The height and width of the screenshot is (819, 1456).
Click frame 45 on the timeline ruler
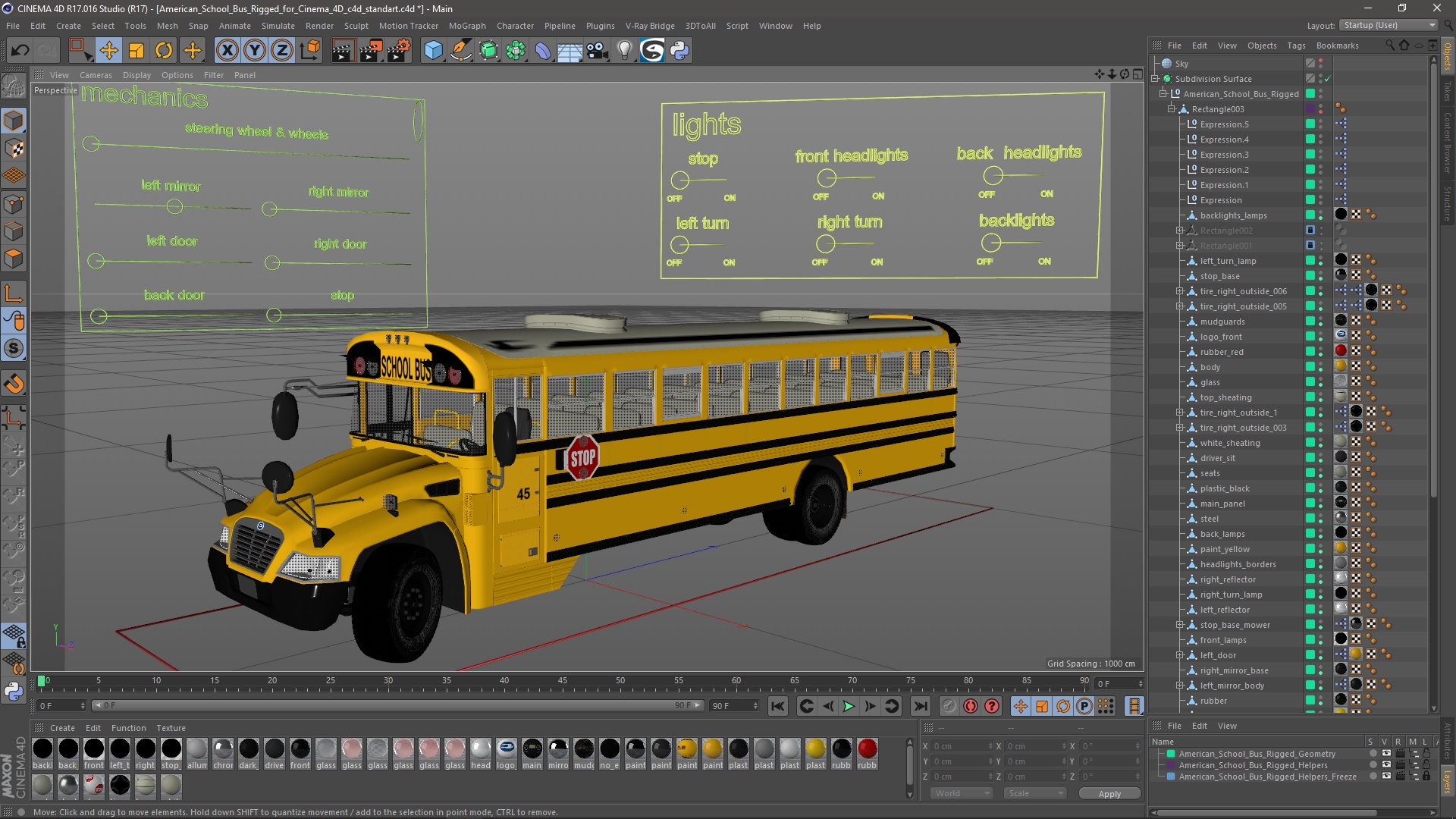(x=563, y=681)
